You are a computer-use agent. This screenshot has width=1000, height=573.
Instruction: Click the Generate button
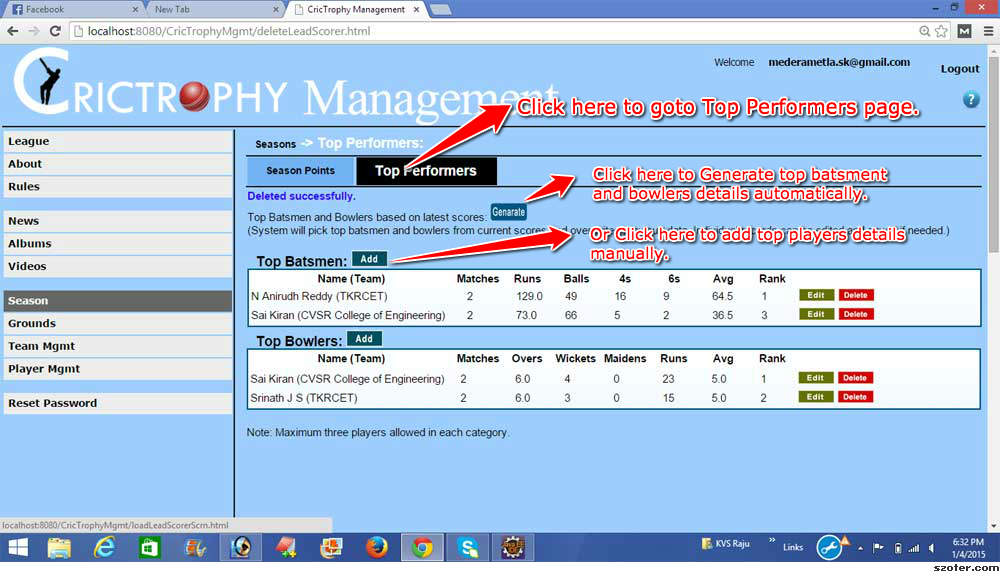tap(508, 212)
